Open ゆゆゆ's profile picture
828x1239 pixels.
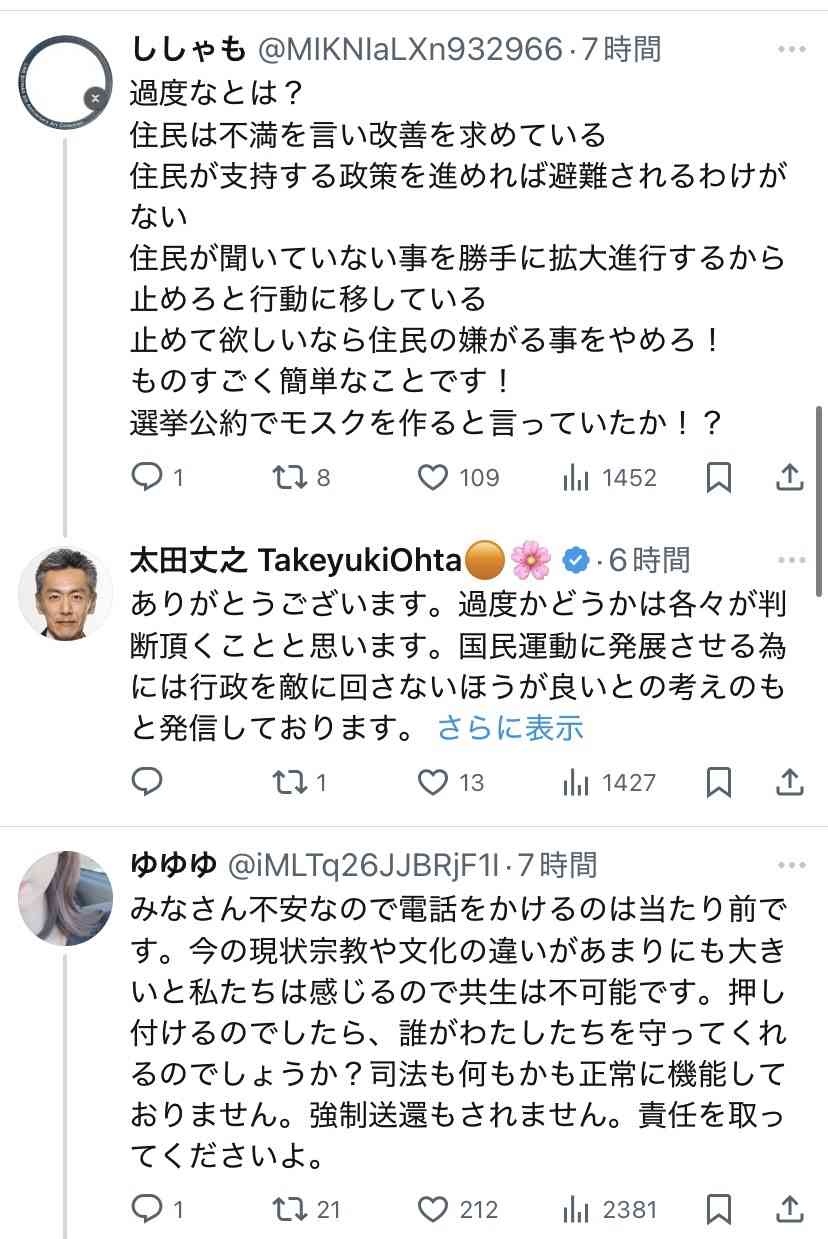(66, 898)
